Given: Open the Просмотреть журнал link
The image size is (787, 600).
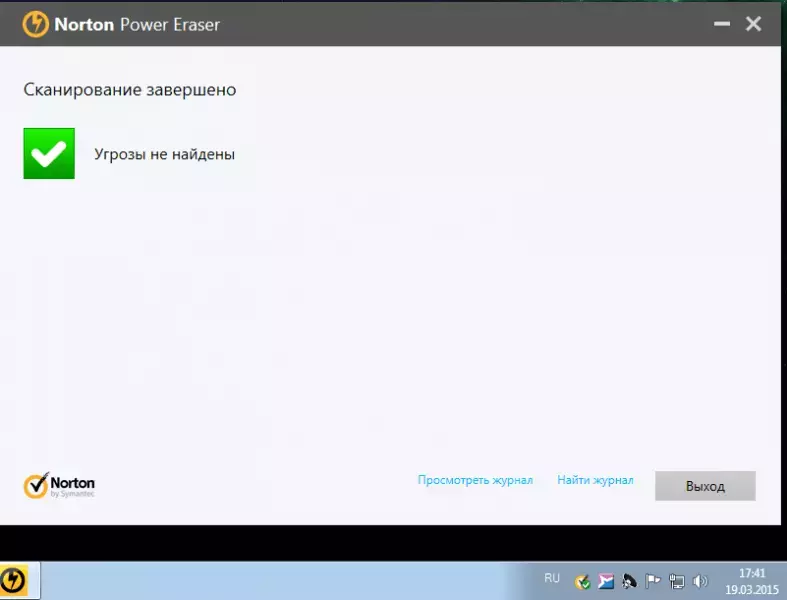Looking at the screenshot, I should tap(475, 481).
